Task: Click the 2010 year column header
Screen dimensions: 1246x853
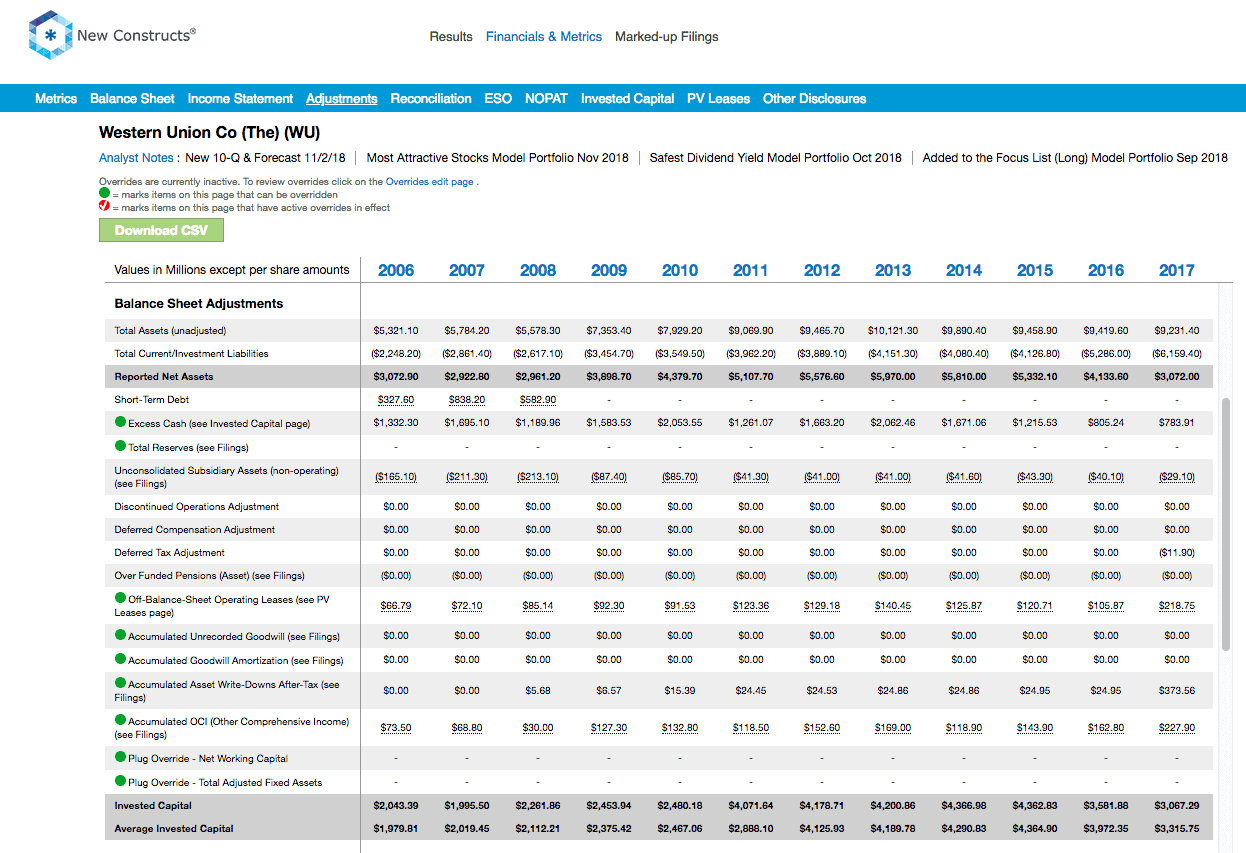Action: (x=680, y=270)
